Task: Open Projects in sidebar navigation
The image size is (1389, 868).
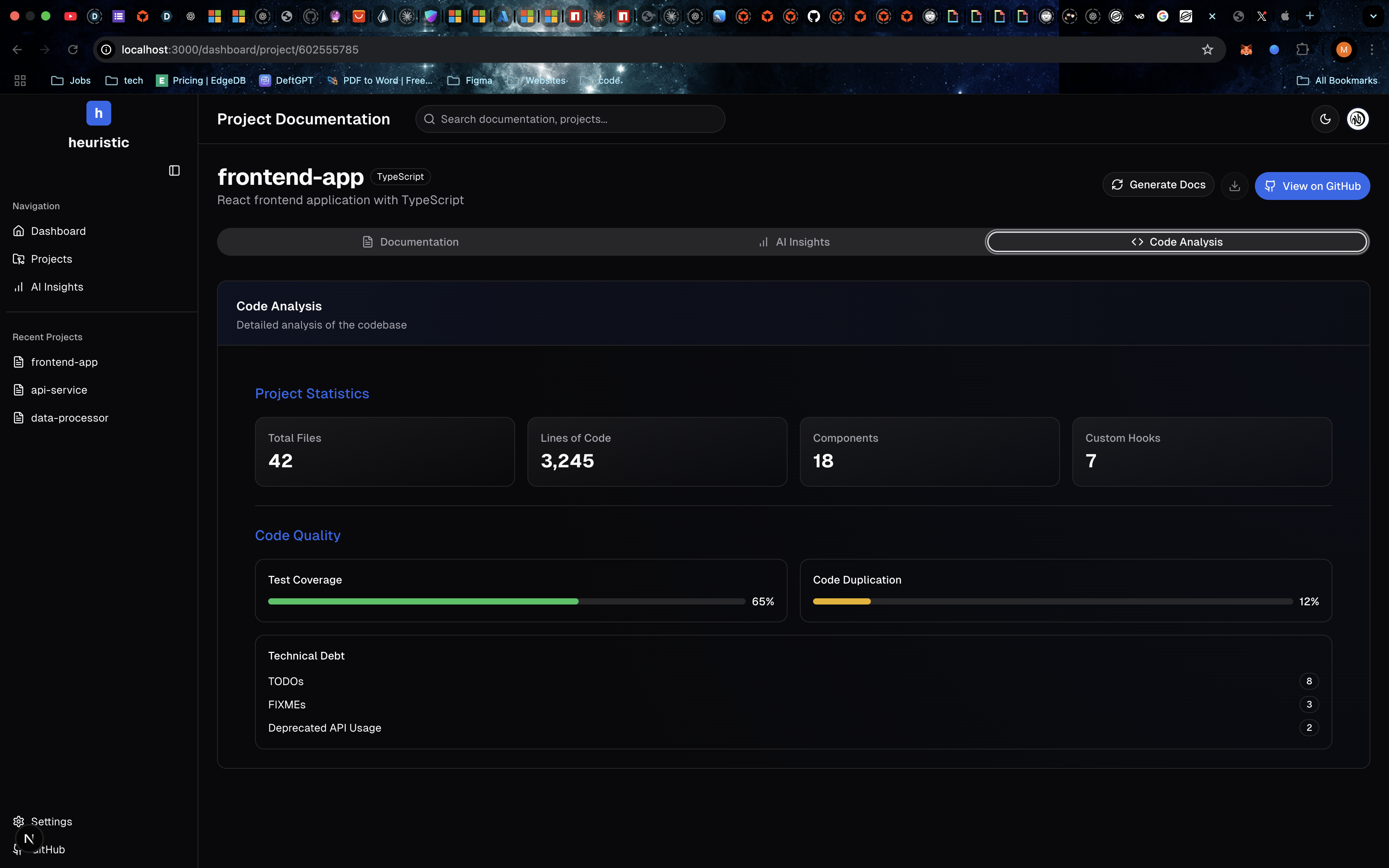Action: click(x=51, y=259)
